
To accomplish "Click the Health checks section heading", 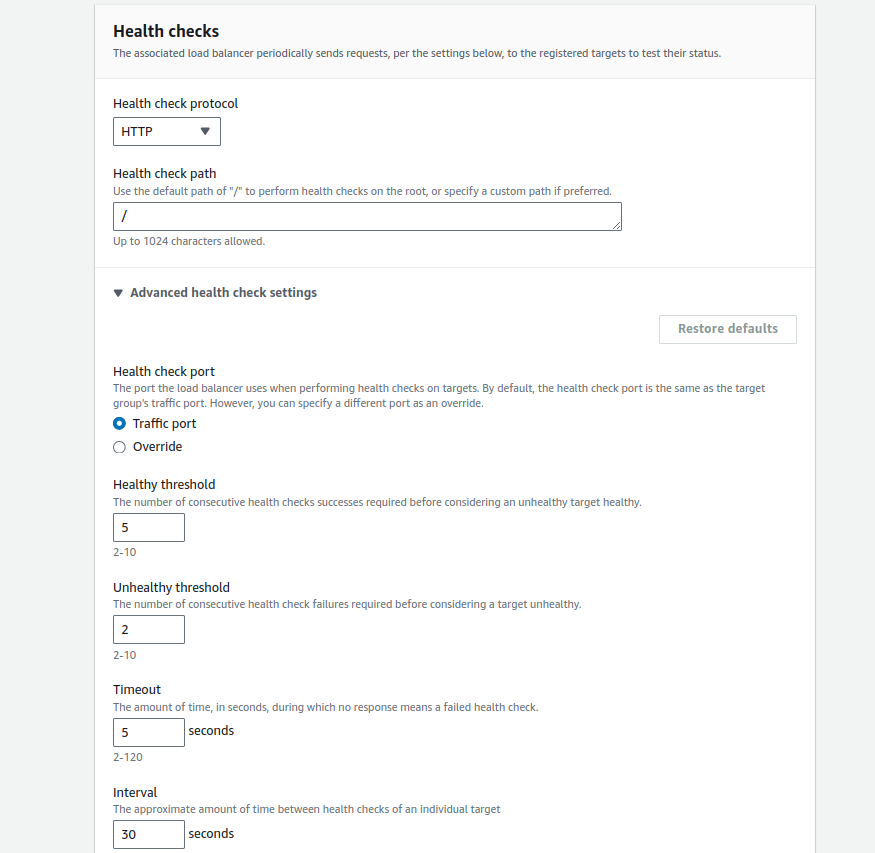I will click(x=166, y=31).
